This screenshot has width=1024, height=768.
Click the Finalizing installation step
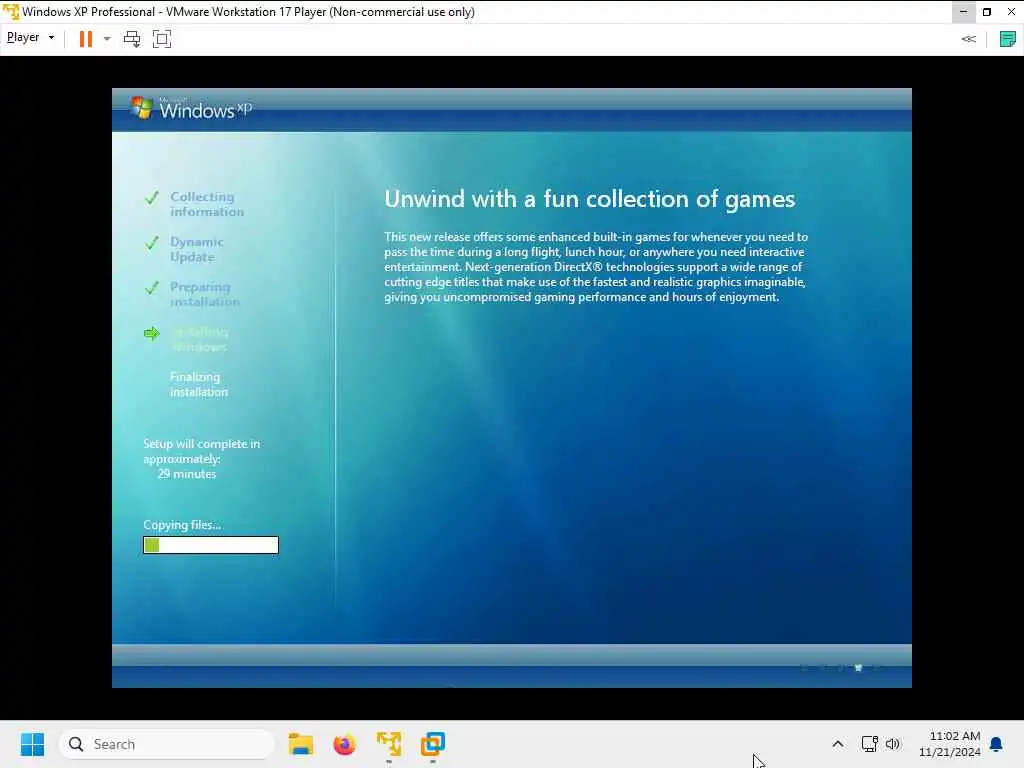click(x=199, y=384)
